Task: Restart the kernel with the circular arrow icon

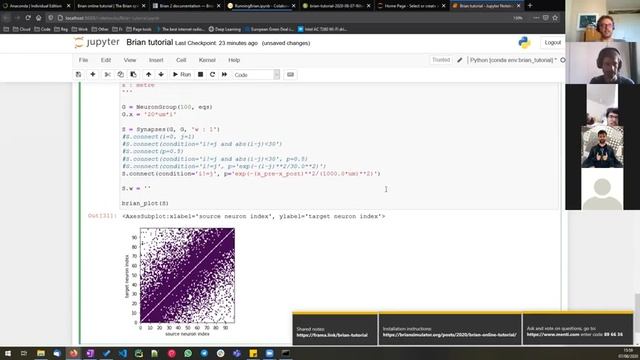Action: click(x=212, y=75)
